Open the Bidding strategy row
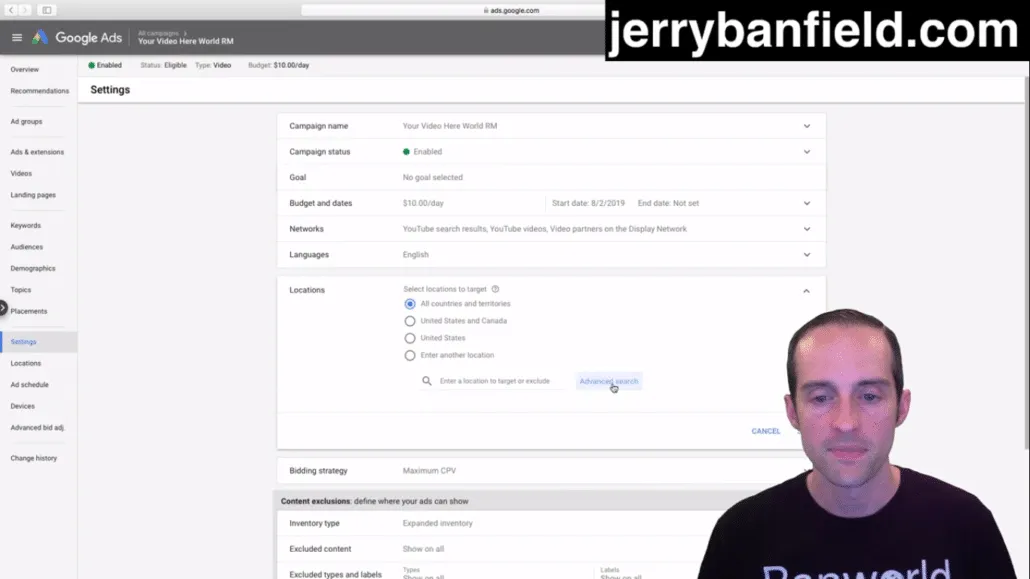Viewport: 1030px width, 579px height. point(551,471)
